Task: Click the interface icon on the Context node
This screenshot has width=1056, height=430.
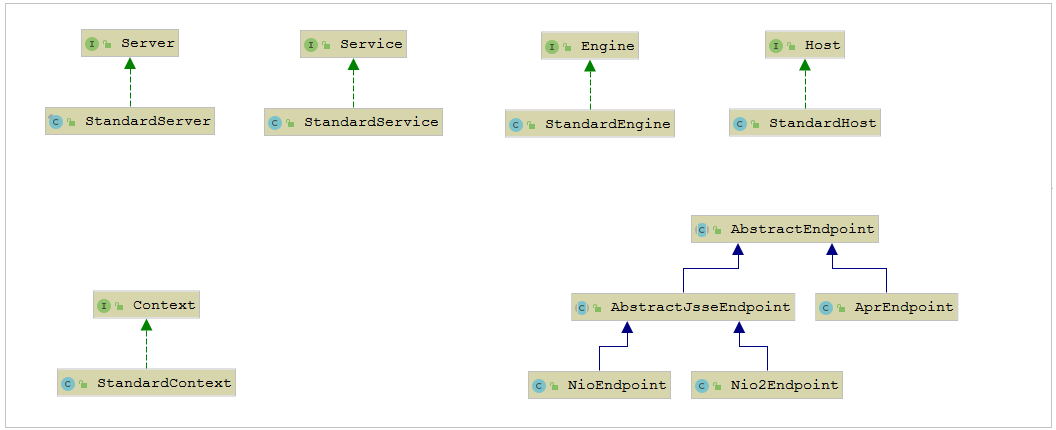Action: tap(104, 305)
